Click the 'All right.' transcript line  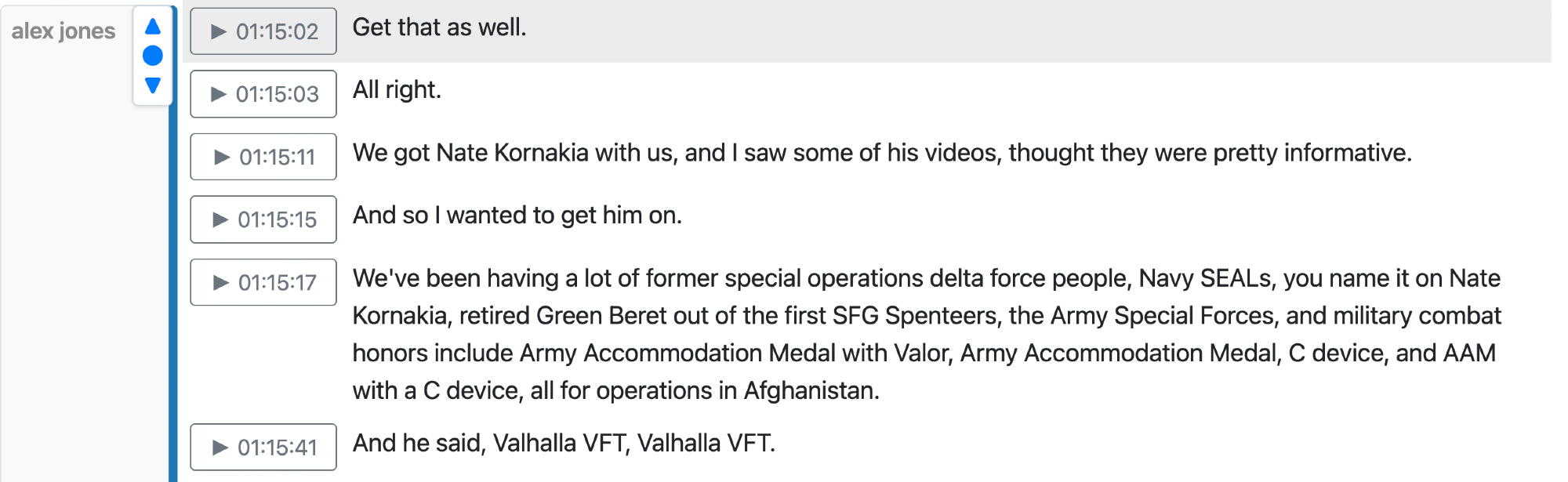tap(397, 90)
